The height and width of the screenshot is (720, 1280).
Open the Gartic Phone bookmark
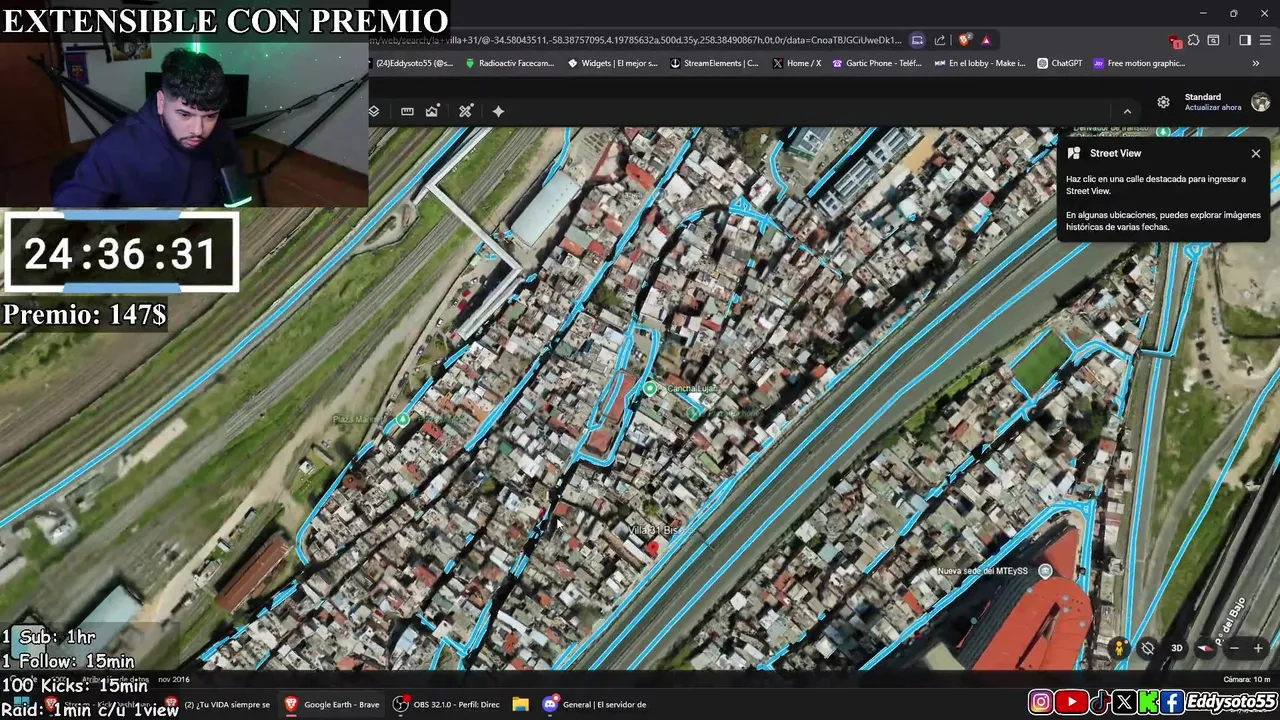[x=877, y=63]
